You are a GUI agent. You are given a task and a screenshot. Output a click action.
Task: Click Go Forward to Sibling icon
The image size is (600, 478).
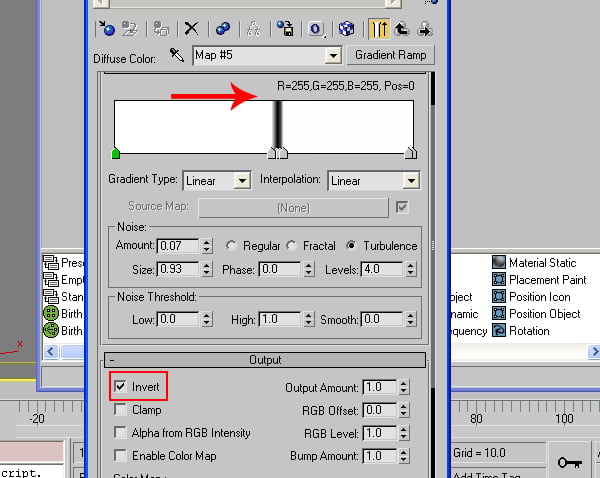click(425, 29)
